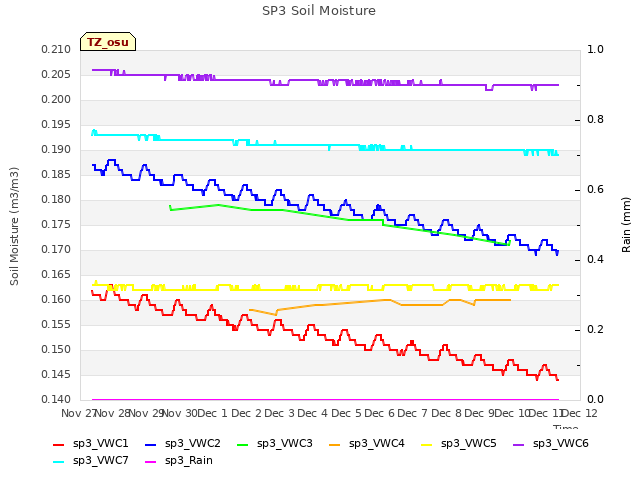This screenshot has width=640, height=480.
Task: Select the sp3_VWC3 legend label
Action: pyautogui.click(x=284, y=444)
